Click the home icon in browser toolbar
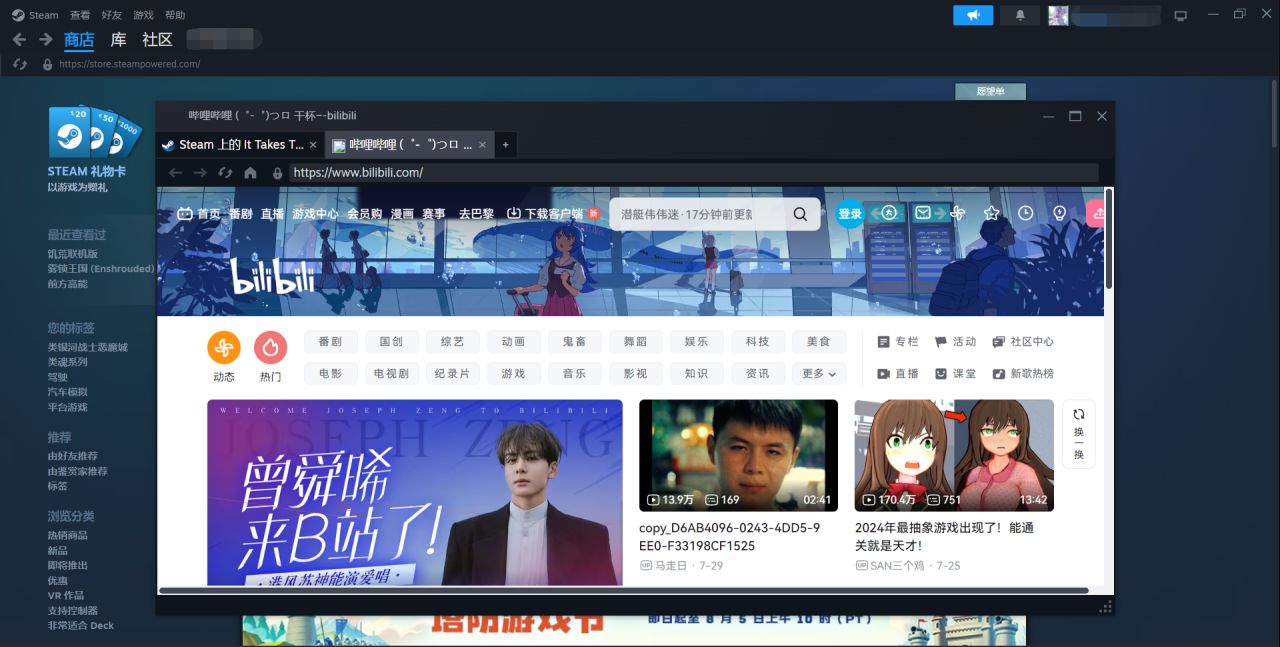 point(250,173)
